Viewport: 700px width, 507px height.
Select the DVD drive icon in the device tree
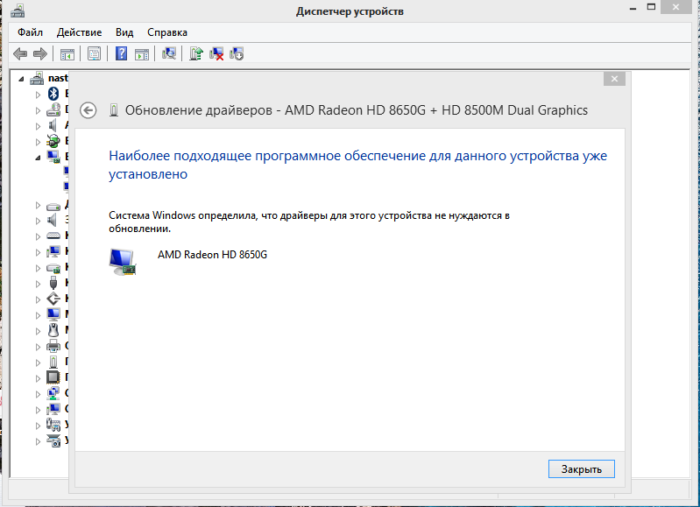[x=53, y=109]
